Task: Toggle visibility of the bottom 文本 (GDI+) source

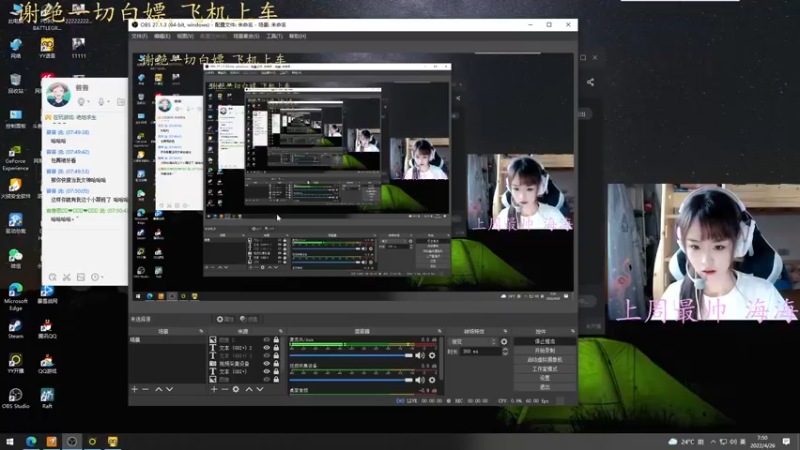Action: [266, 371]
